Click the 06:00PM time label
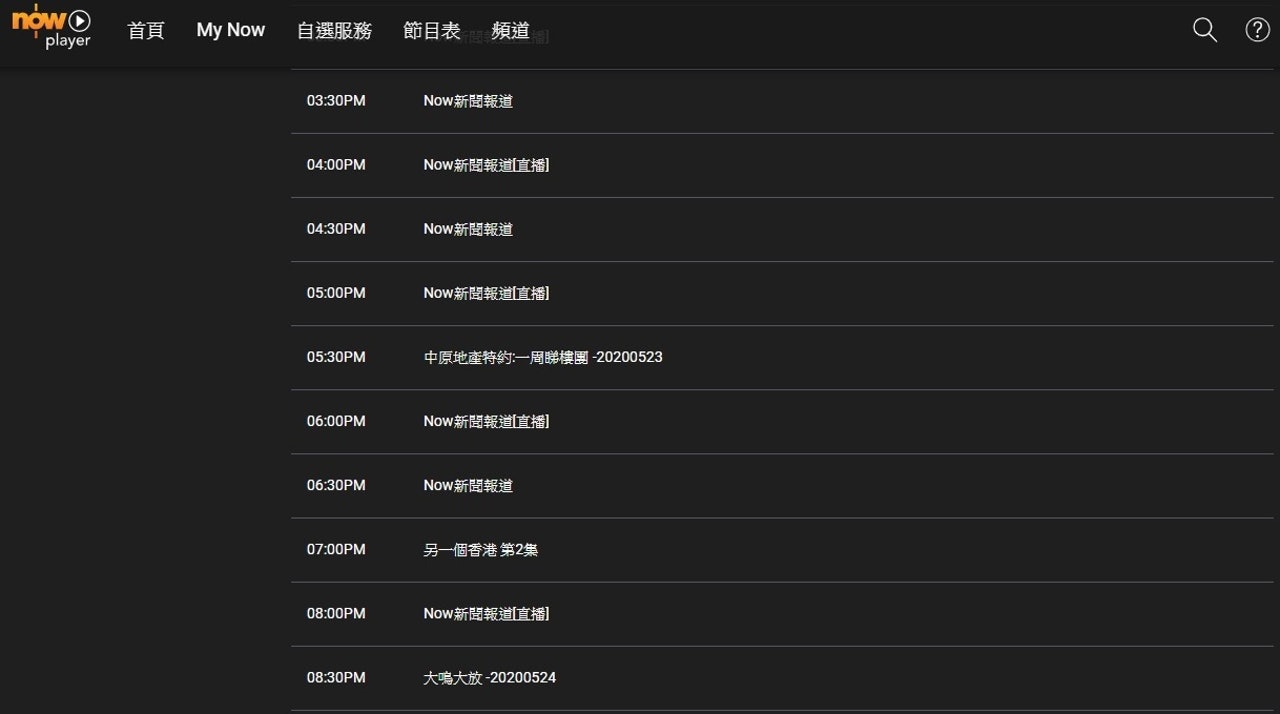The image size is (1280, 714). click(x=336, y=421)
